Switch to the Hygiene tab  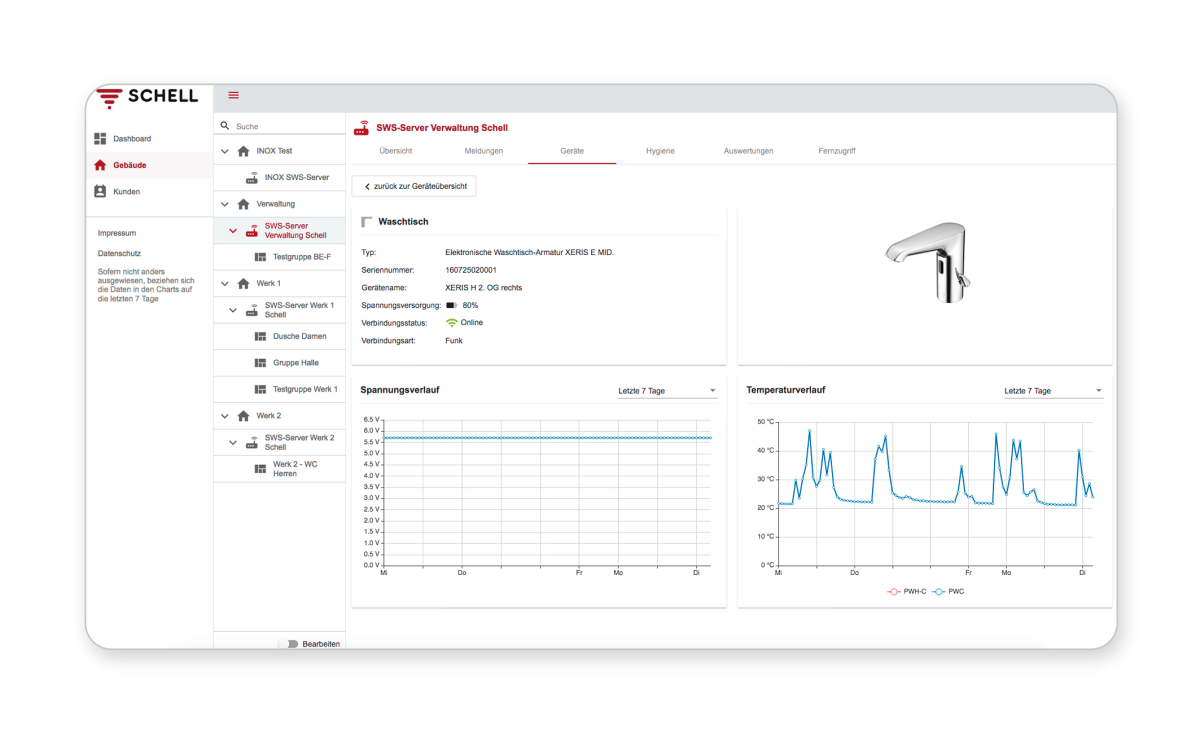(660, 151)
